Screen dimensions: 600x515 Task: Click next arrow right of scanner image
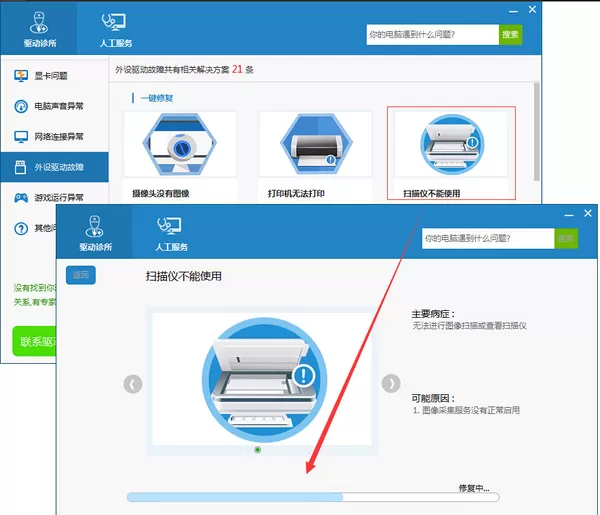tap(391, 383)
